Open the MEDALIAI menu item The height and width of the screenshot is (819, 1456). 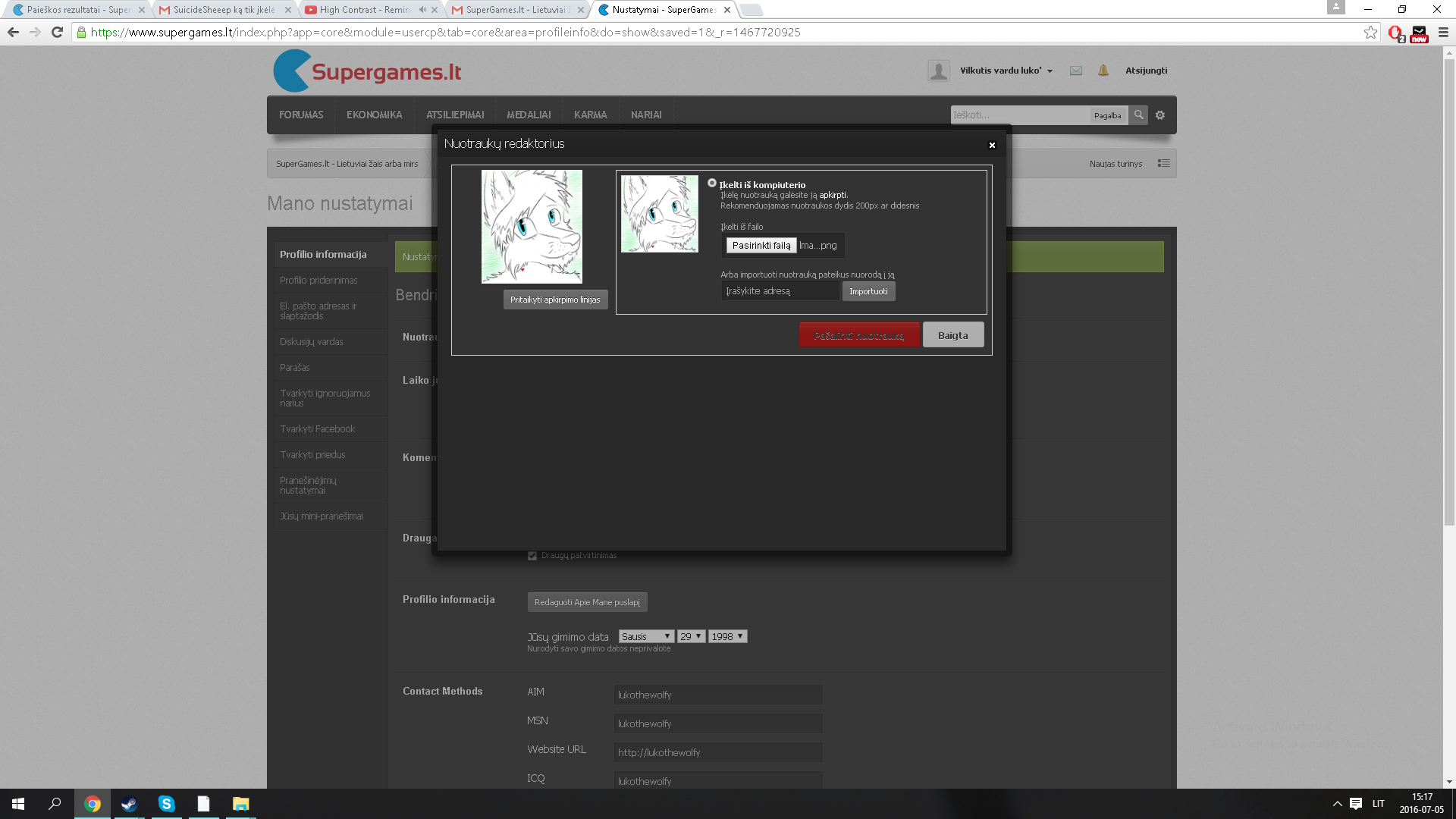(x=529, y=115)
